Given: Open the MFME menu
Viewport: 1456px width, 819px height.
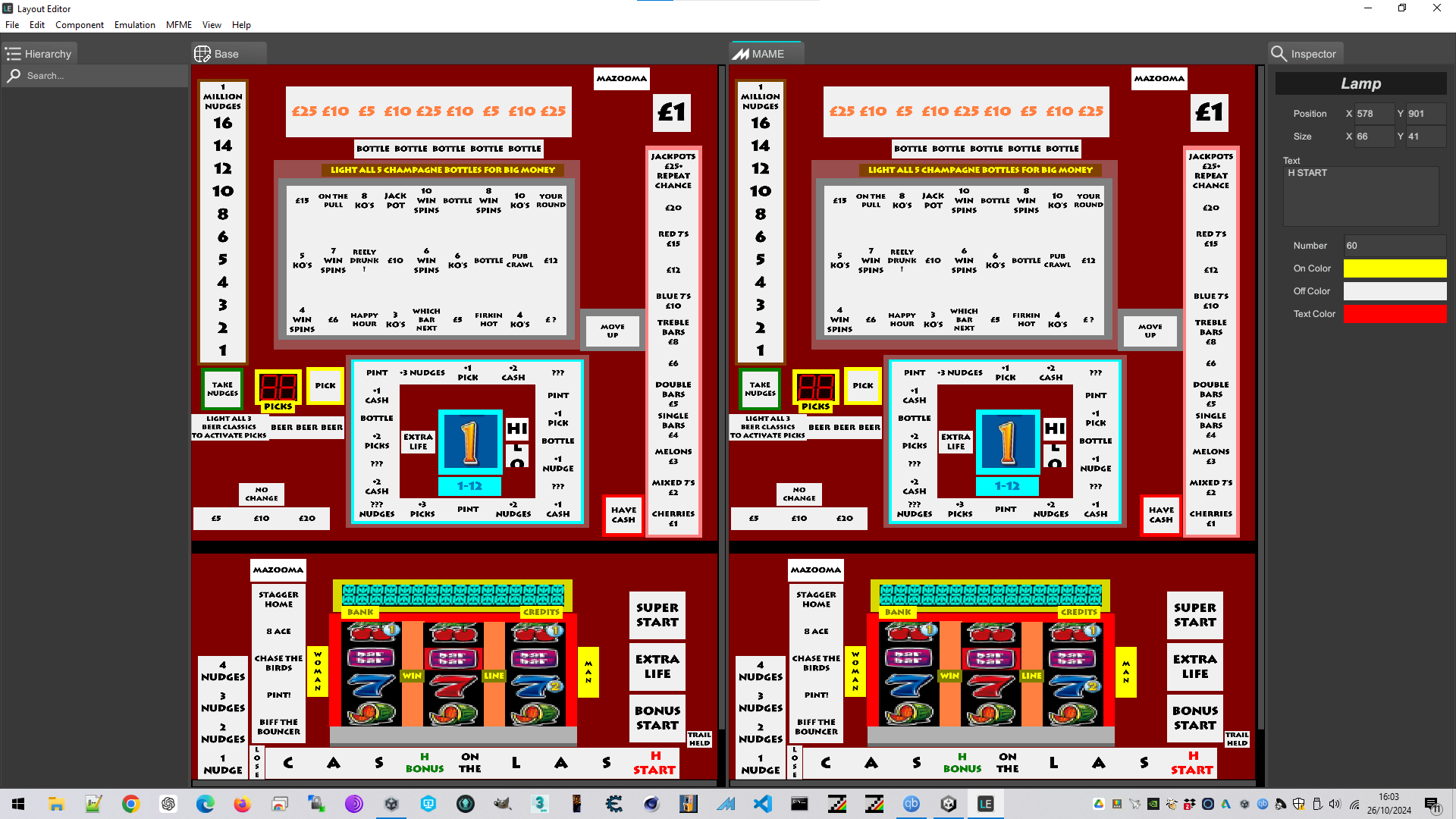Looking at the screenshot, I should [x=179, y=25].
